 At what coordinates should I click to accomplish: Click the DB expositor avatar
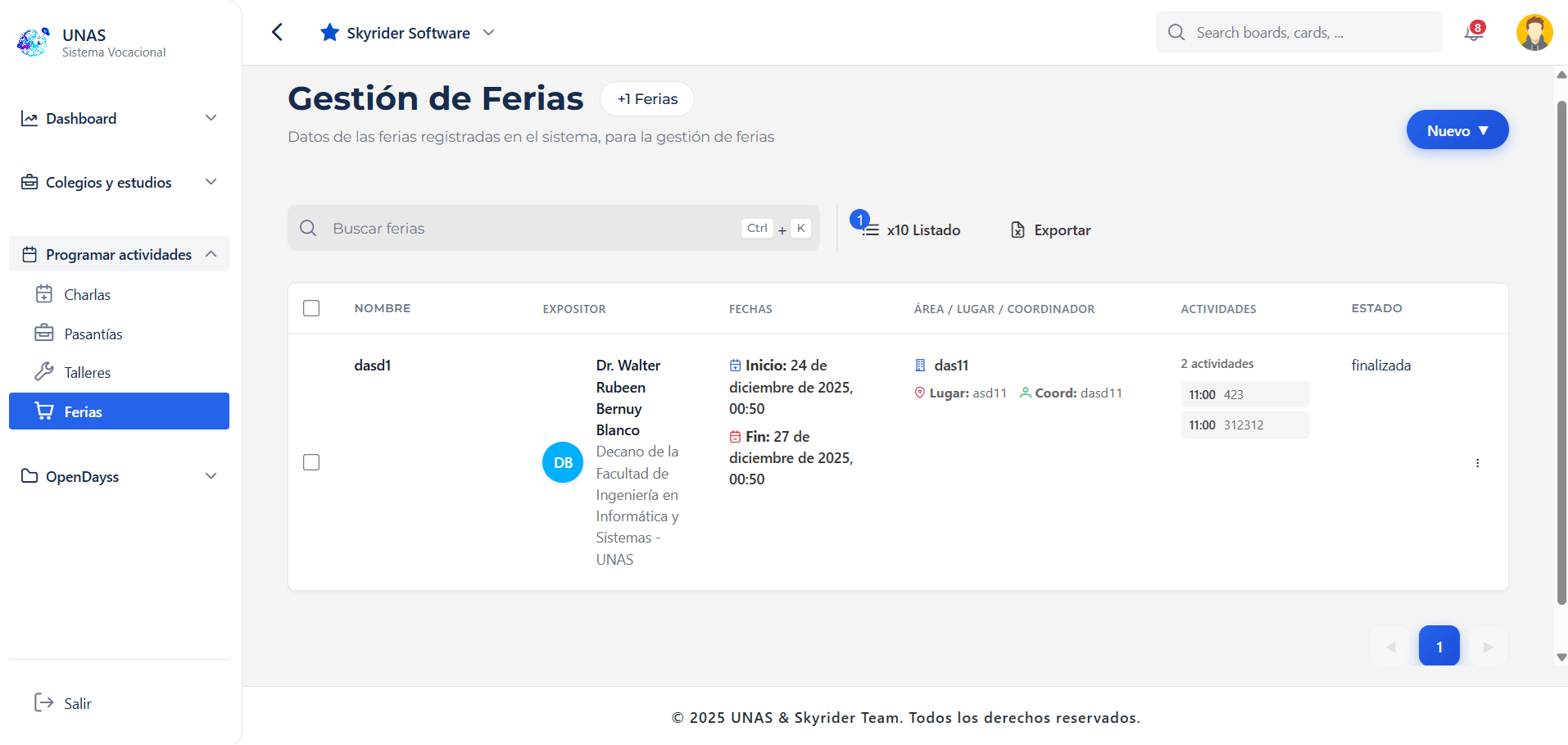563,463
